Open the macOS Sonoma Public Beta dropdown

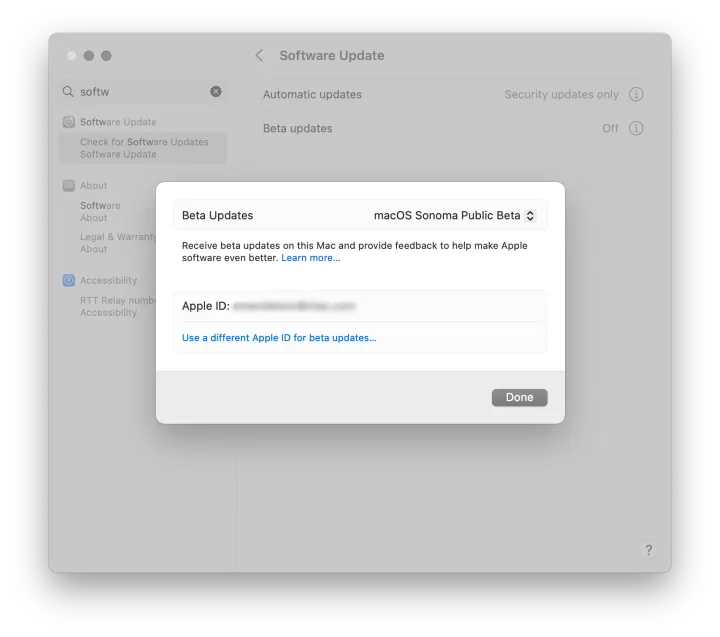click(455, 215)
